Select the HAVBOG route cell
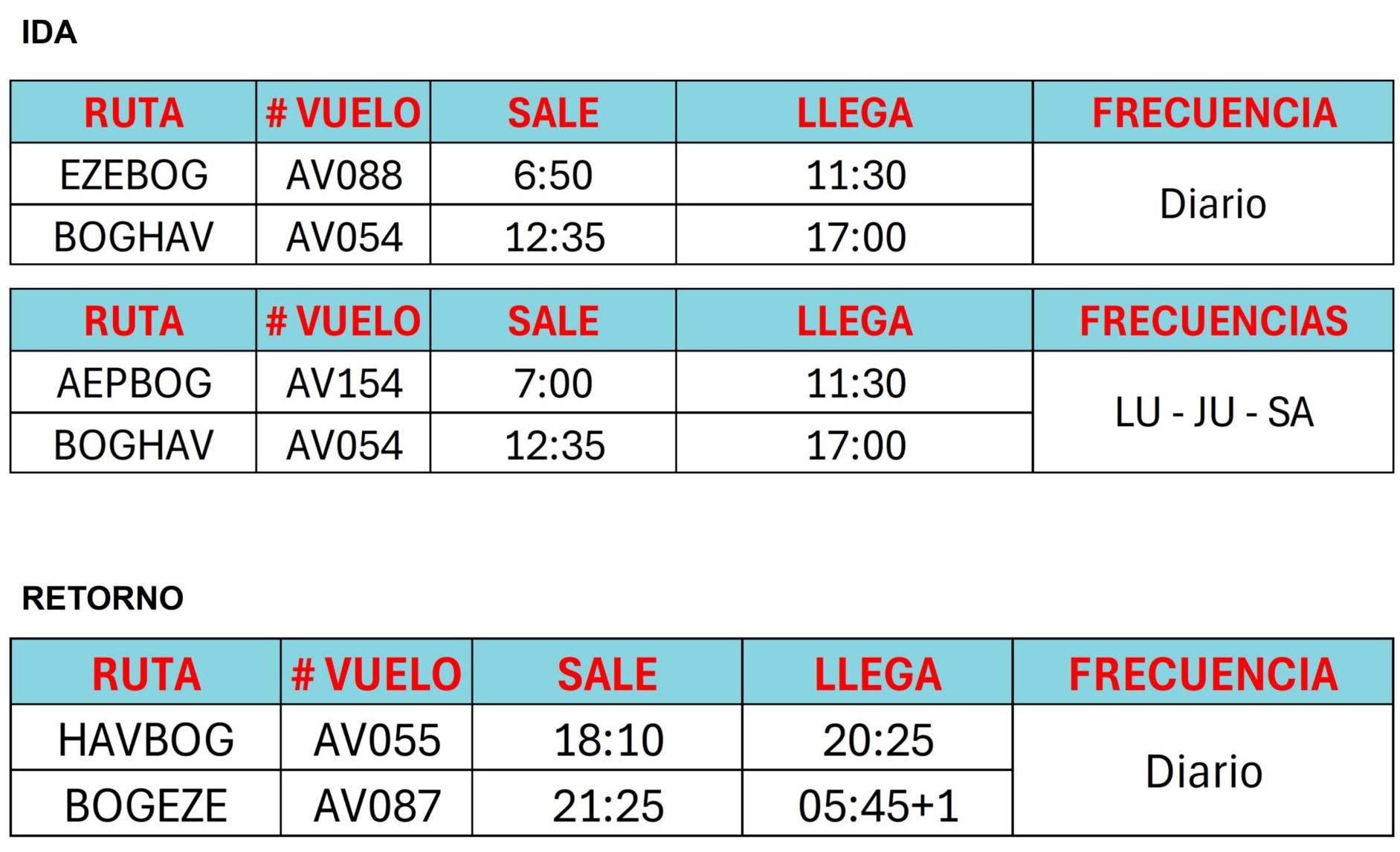 click(x=146, y=740)
